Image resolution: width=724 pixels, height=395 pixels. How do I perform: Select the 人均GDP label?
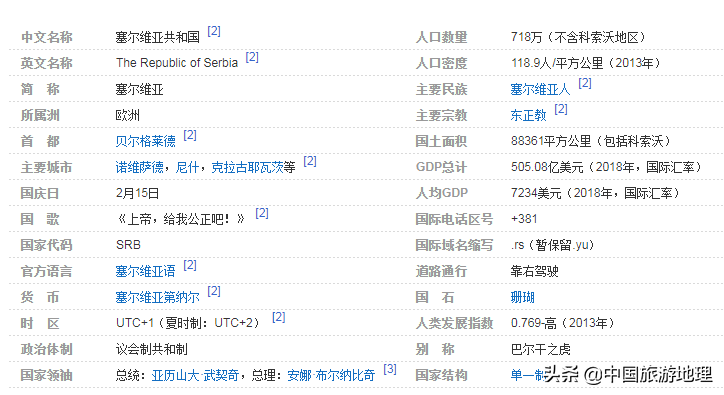click(441, 193)
